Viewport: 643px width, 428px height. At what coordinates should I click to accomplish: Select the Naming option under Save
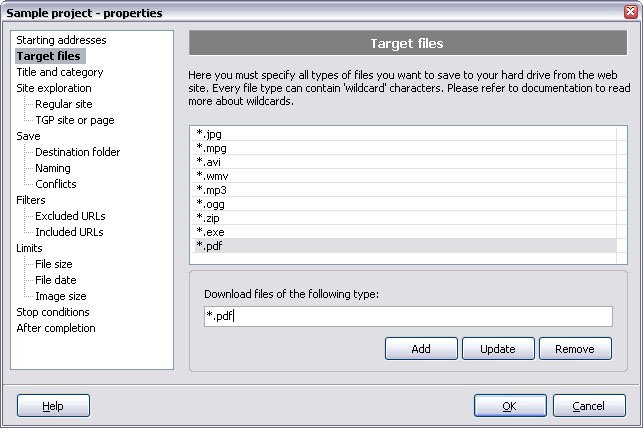pyautogui.click(x=52, y=168)
